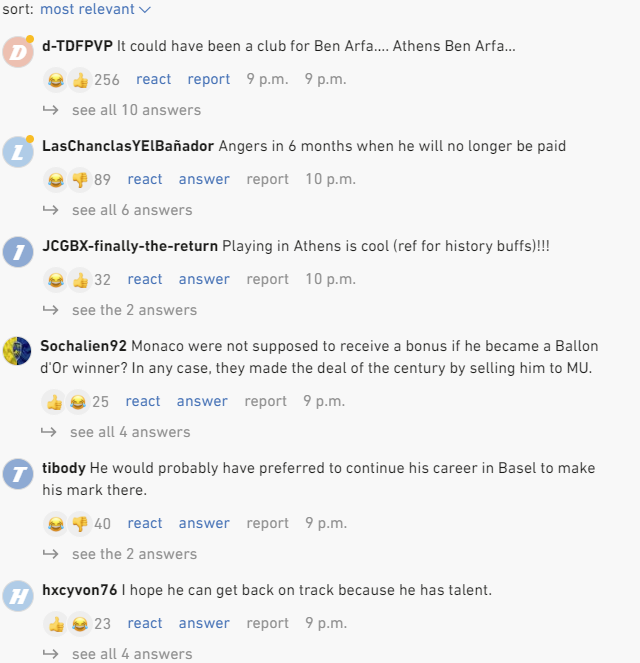Screen dimensions: 640x663
Task: Answer the LasChanclasYElBañador comment
Action: pyautogui.click(x=204, y=179)
